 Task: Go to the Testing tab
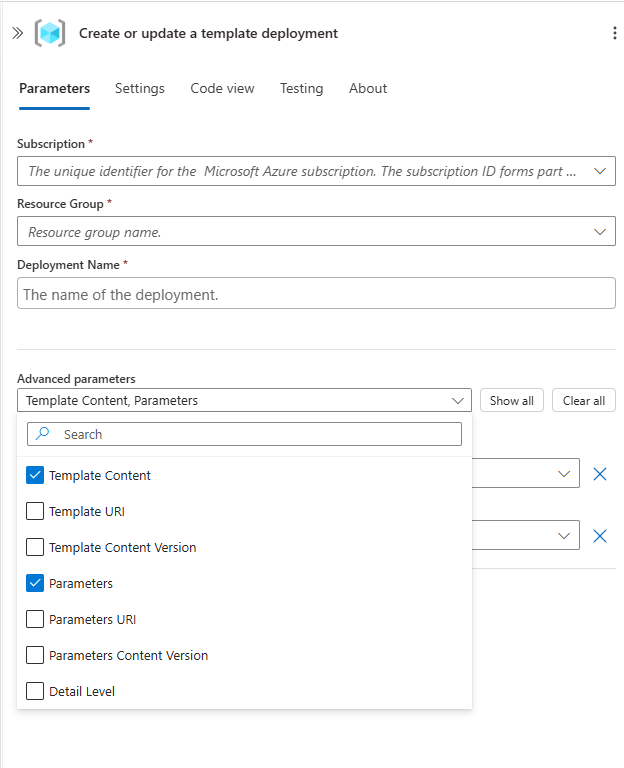point(301,89)
